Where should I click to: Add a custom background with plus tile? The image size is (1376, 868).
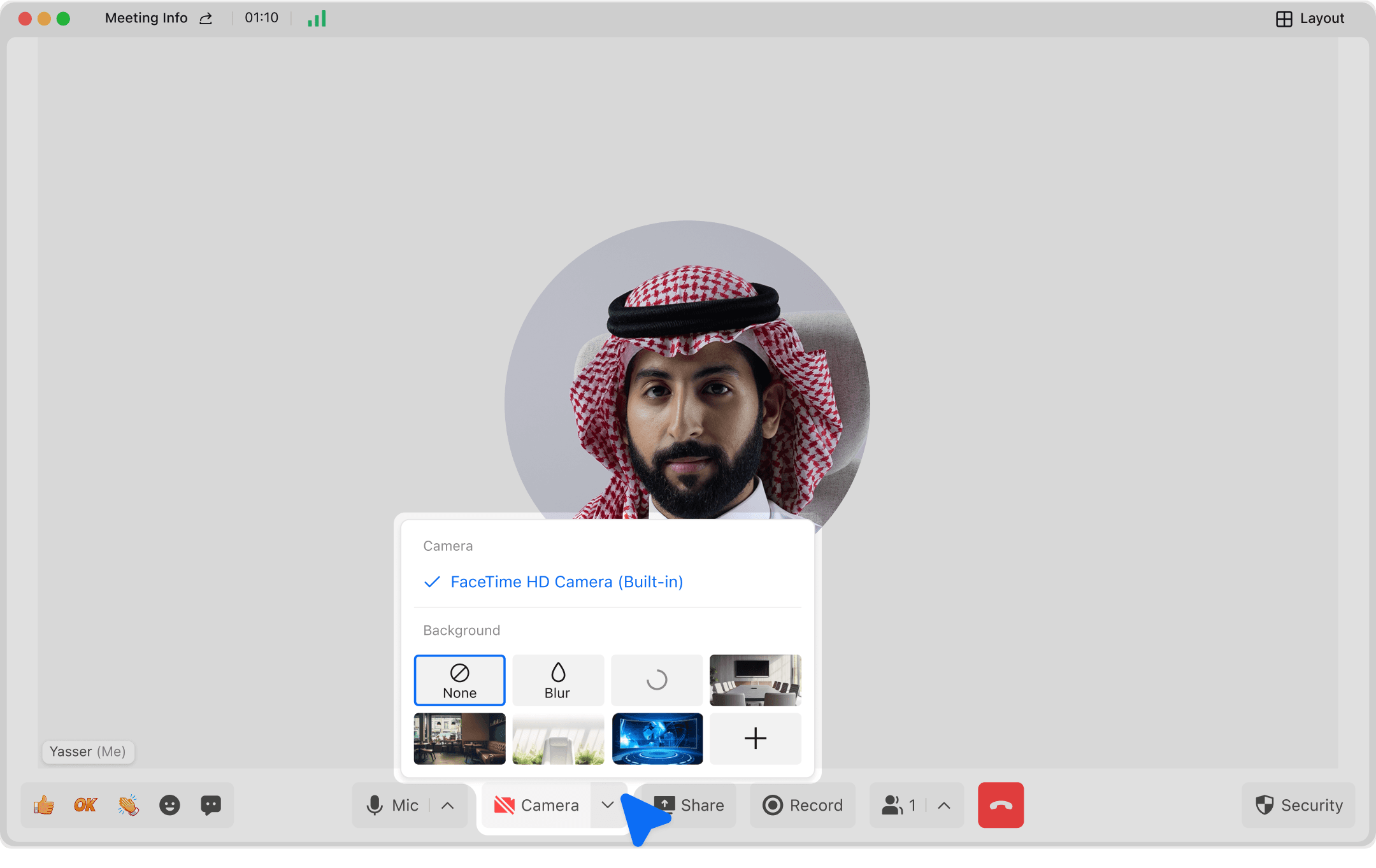coord(756,739)
